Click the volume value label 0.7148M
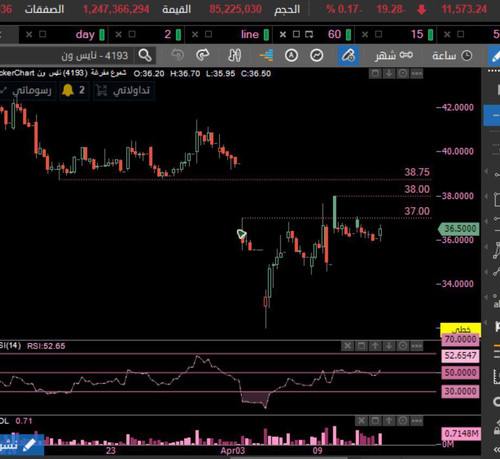 click(461, 434)
